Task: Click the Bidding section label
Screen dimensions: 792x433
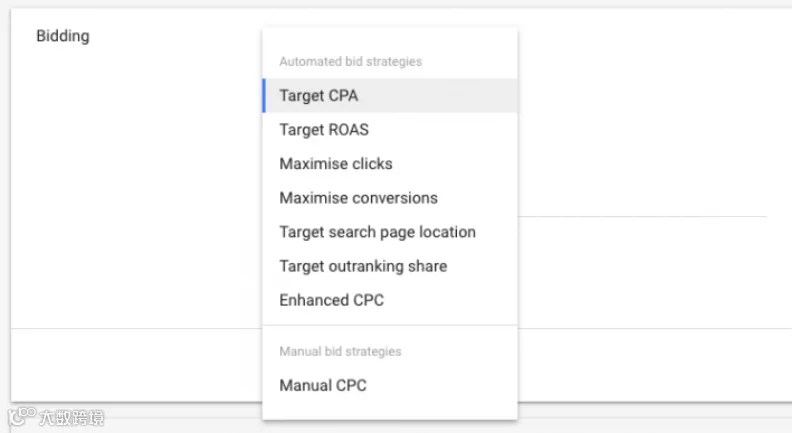Action: coord(62,36)
